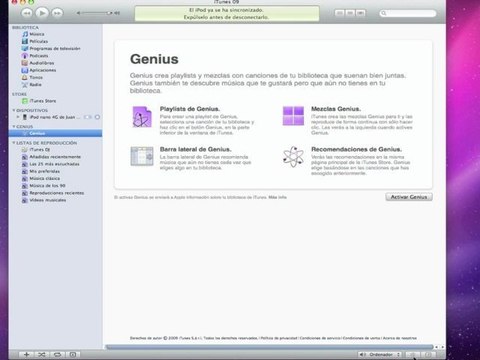The image size is (480, 360).
Task: Click Recomendaciones de Genius atom icon
Action: pyautogui.click(x=293, y=156)
